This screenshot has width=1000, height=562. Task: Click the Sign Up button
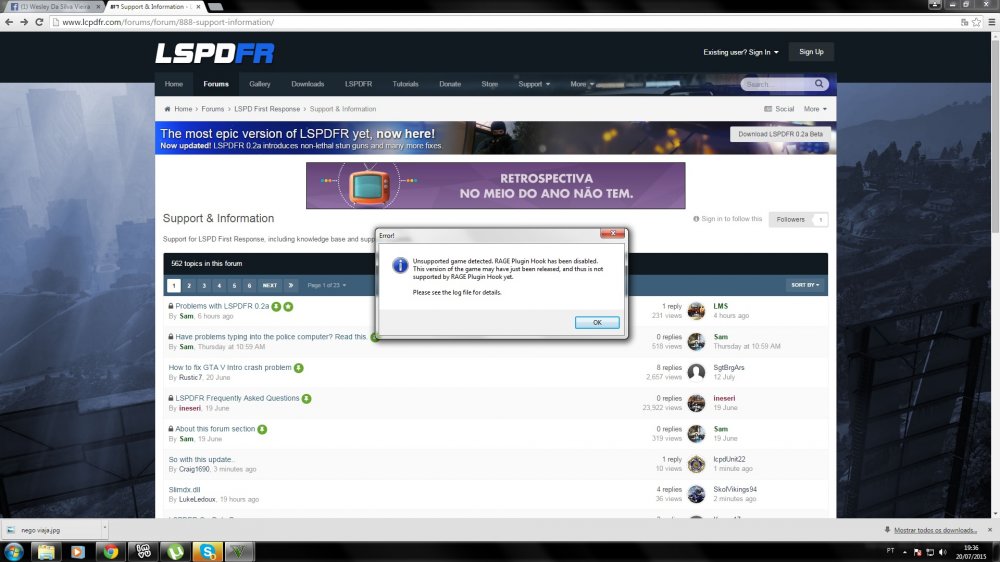tap(811, 52)
